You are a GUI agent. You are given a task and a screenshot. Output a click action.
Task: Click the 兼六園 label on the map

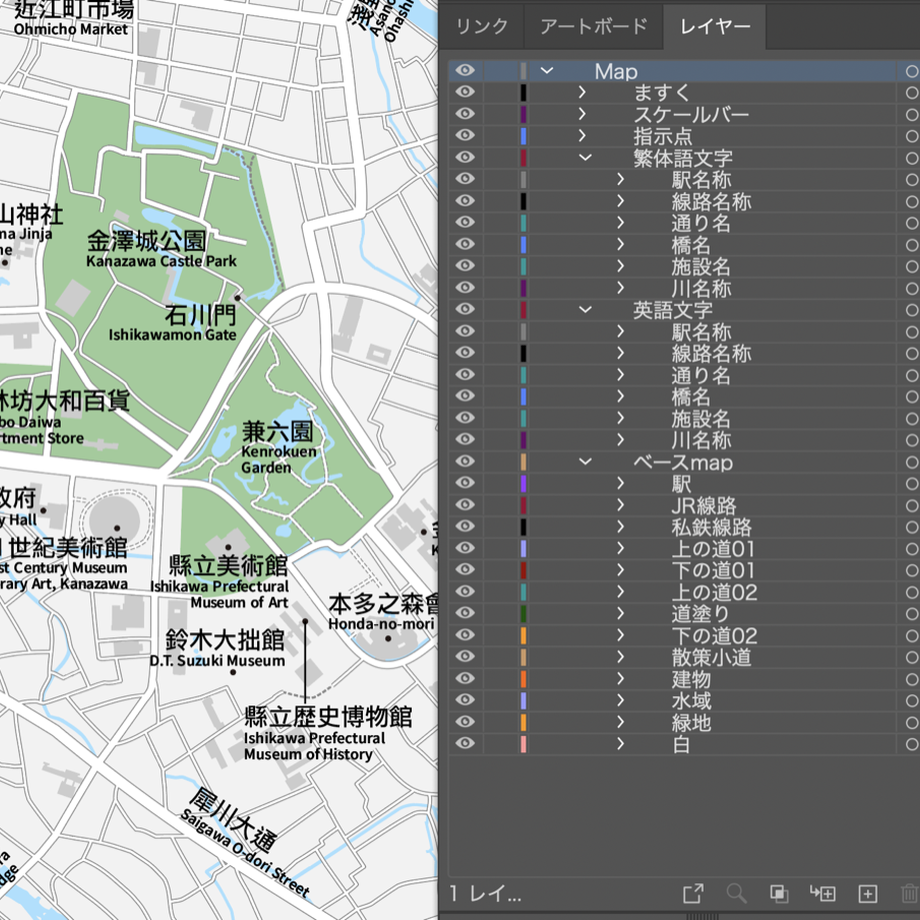[x=277, y=432]
